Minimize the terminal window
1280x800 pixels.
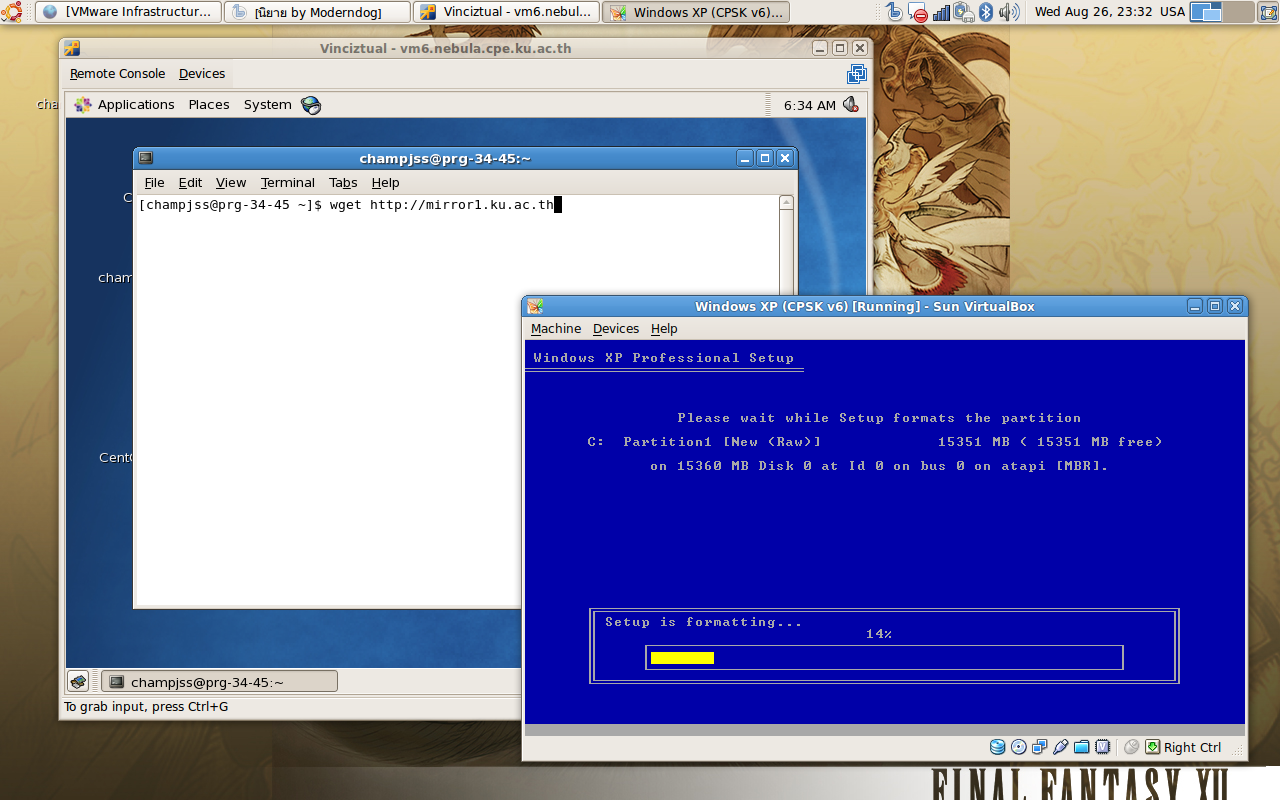pyautogui.click(x=745, y=158)
